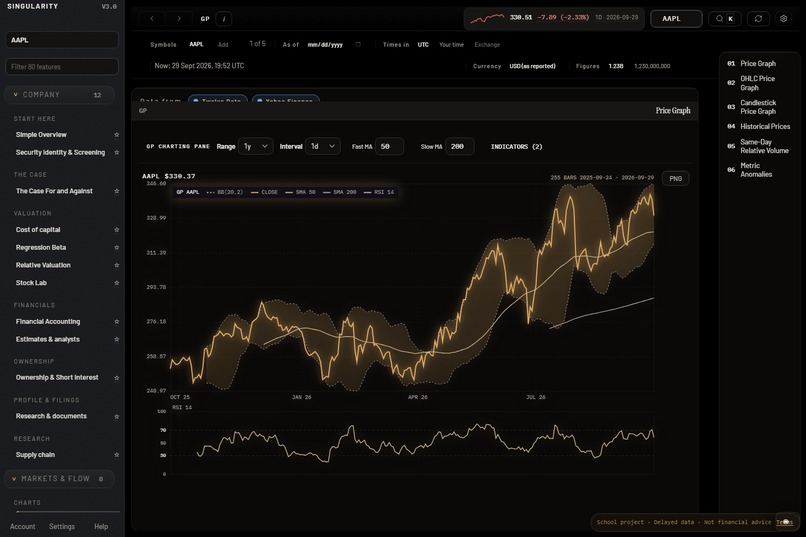Star the Cost of capital feature

[x=117, y=230]
